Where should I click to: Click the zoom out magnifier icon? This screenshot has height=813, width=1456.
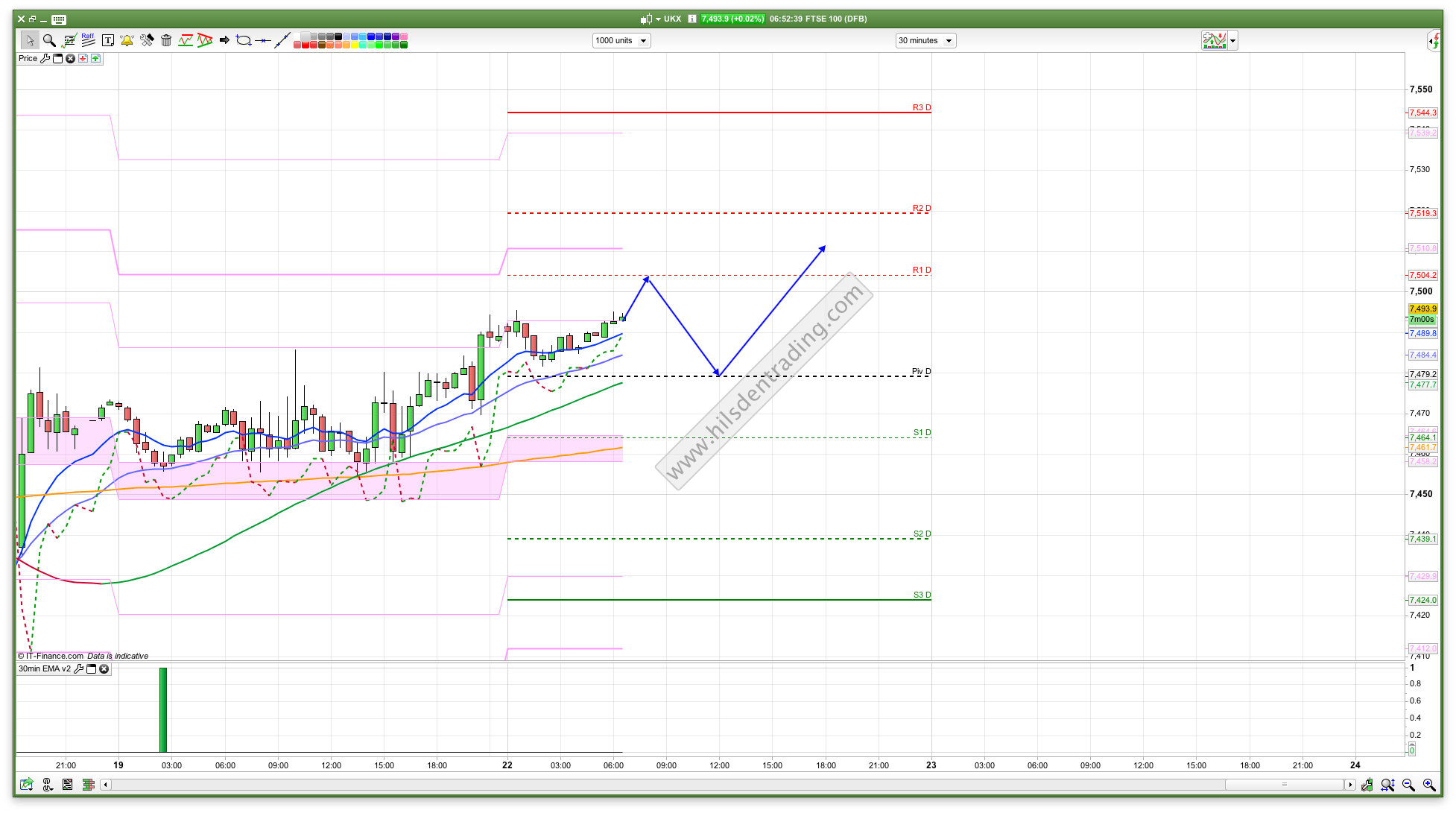(1408, 785)
